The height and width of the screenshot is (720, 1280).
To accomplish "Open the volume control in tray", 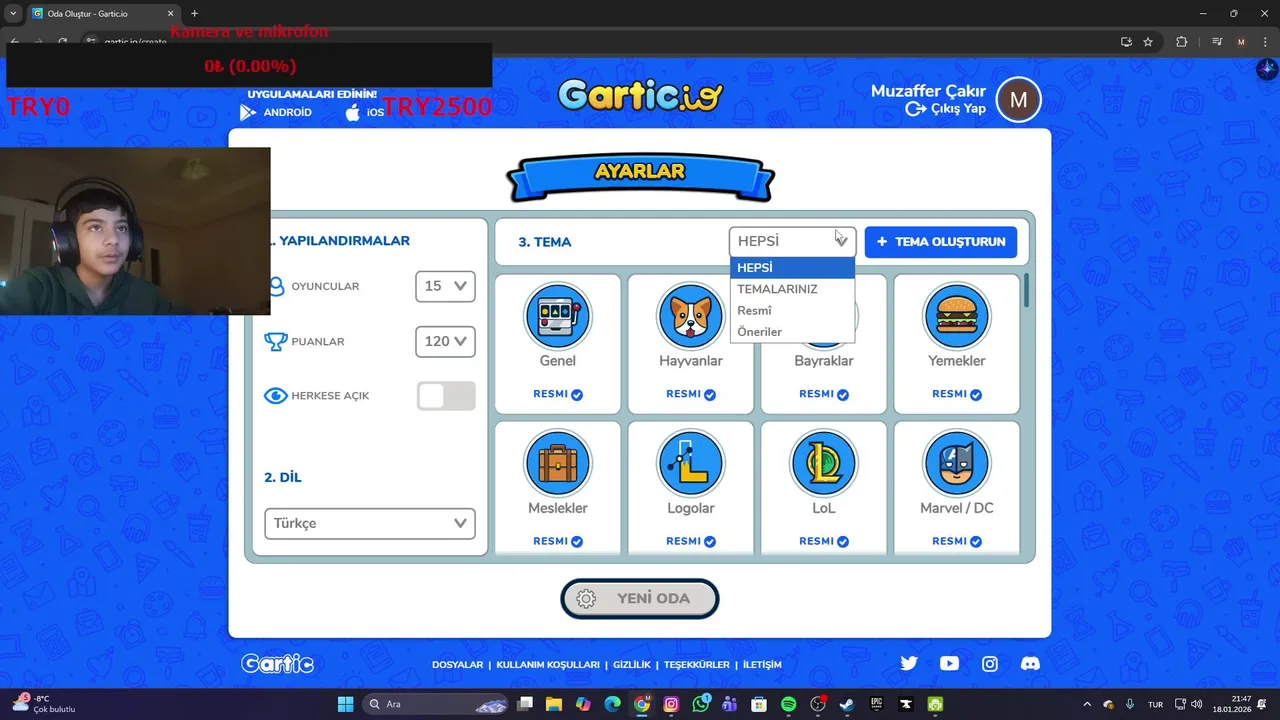I will [1198, 704].
